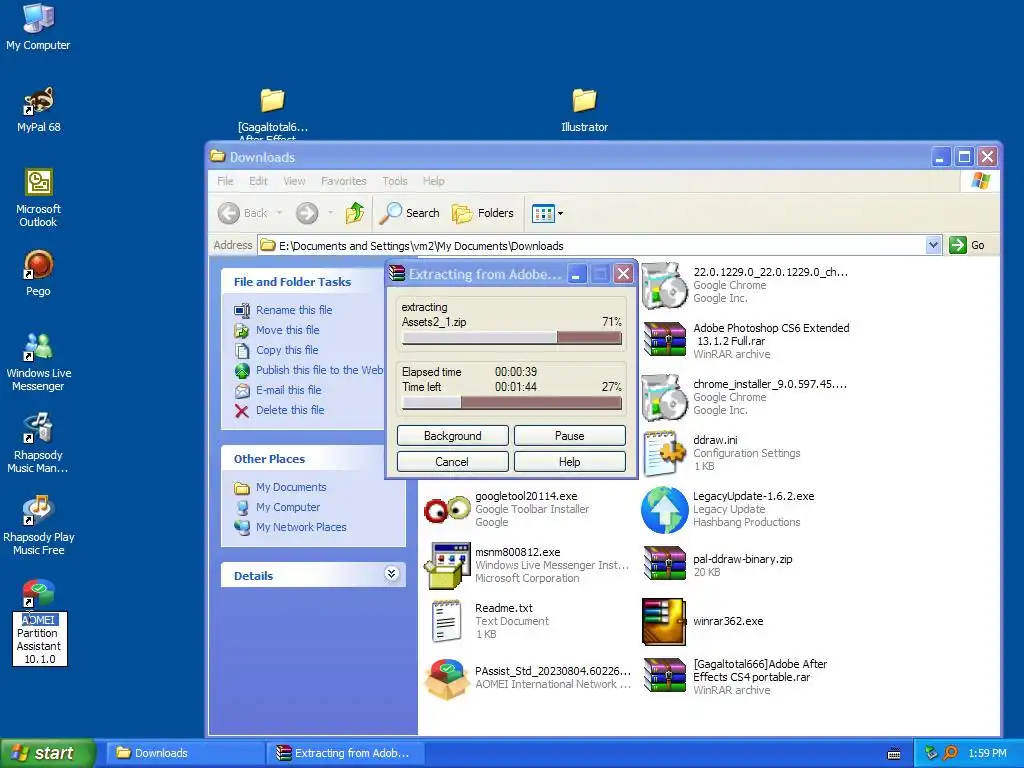1024x768 pixels.
Task: Open the Favorites menu
Action: [344, 181]
